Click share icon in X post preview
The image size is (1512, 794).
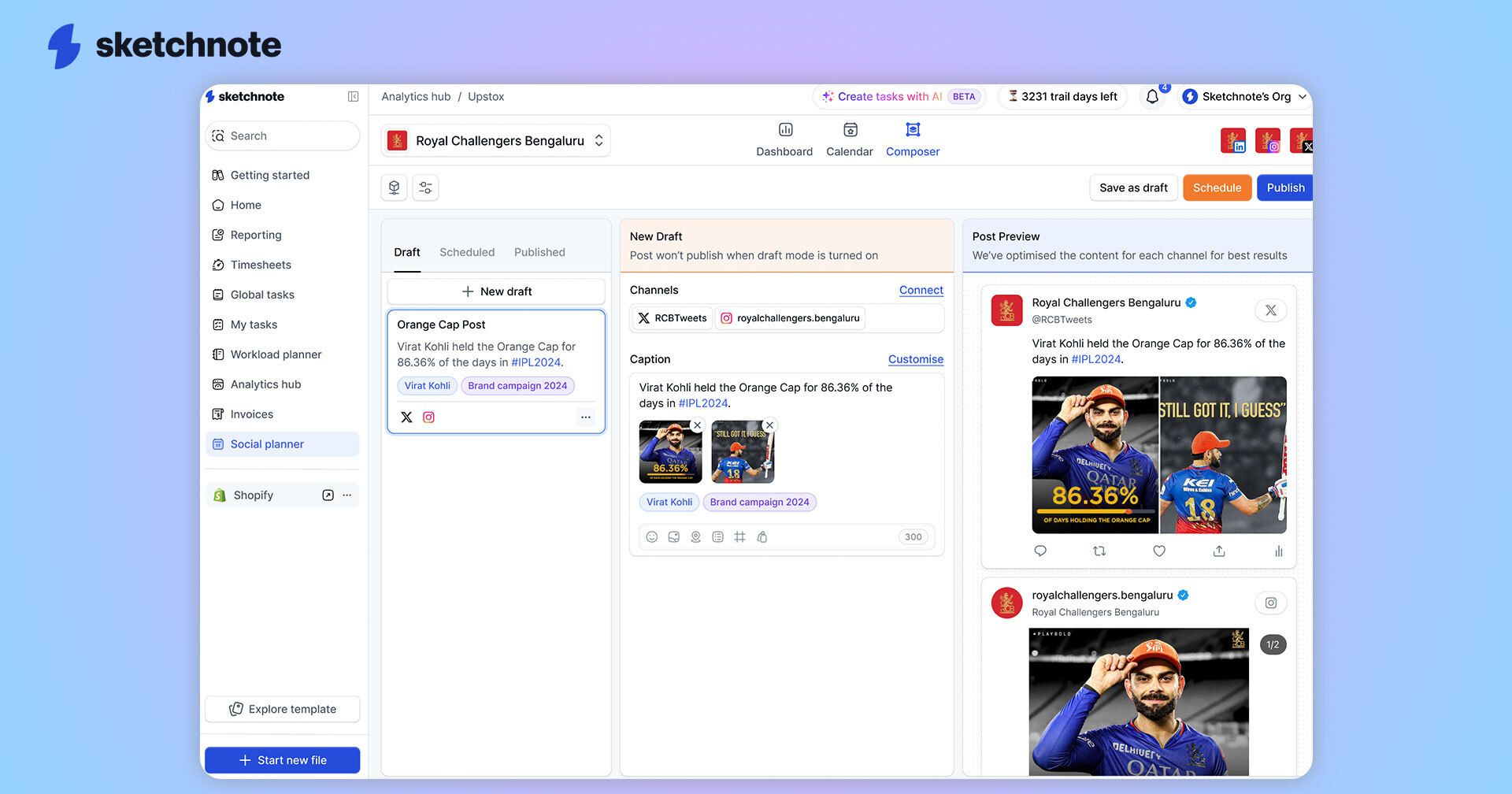[x=1219, y=551]
